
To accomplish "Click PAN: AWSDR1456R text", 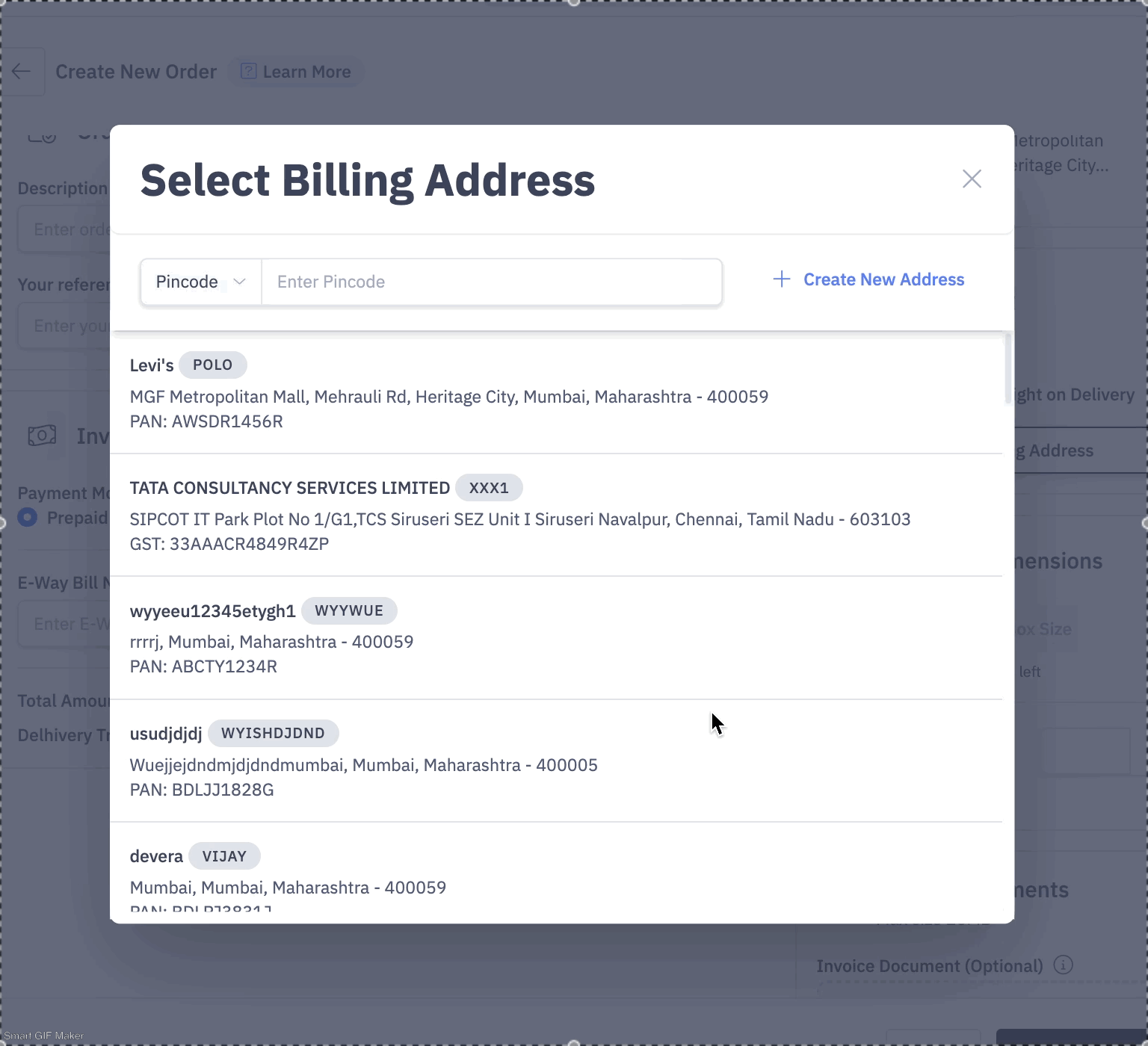I will pyautogui.click(x=206, y=421).
